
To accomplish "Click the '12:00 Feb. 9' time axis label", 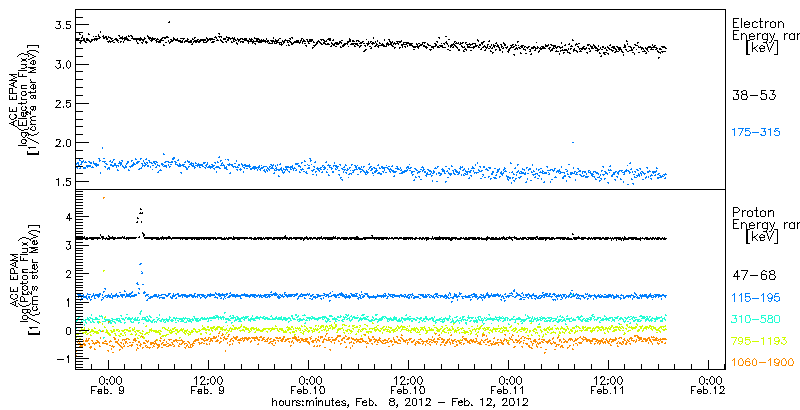I will (x=209, y=386).
